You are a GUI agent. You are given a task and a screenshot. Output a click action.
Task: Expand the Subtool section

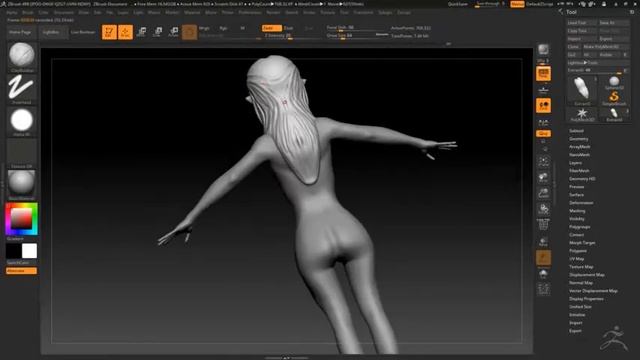click(576, 131)
